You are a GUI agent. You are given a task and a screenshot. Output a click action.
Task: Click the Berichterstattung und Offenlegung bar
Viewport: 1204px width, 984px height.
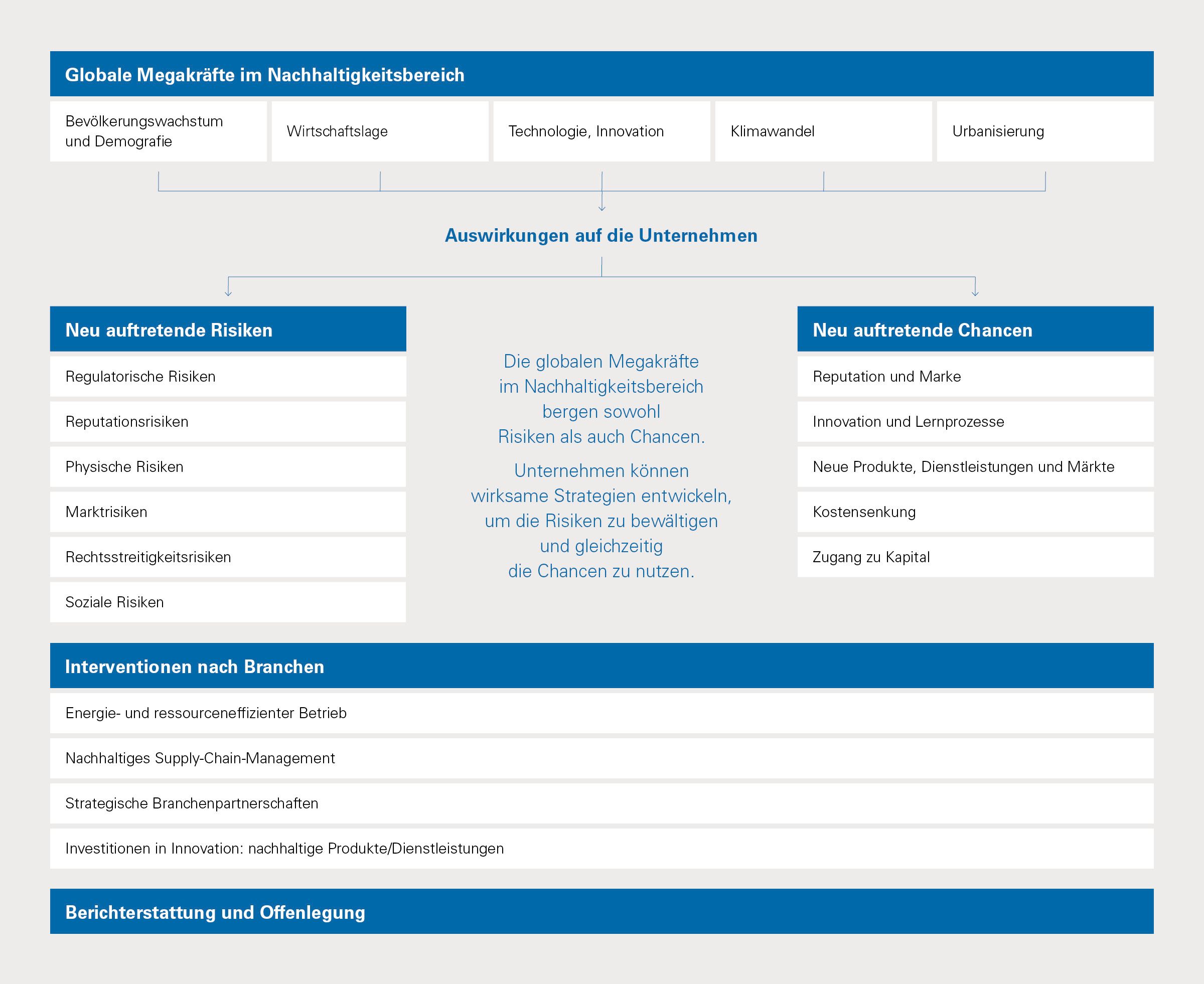click(601, 912)
